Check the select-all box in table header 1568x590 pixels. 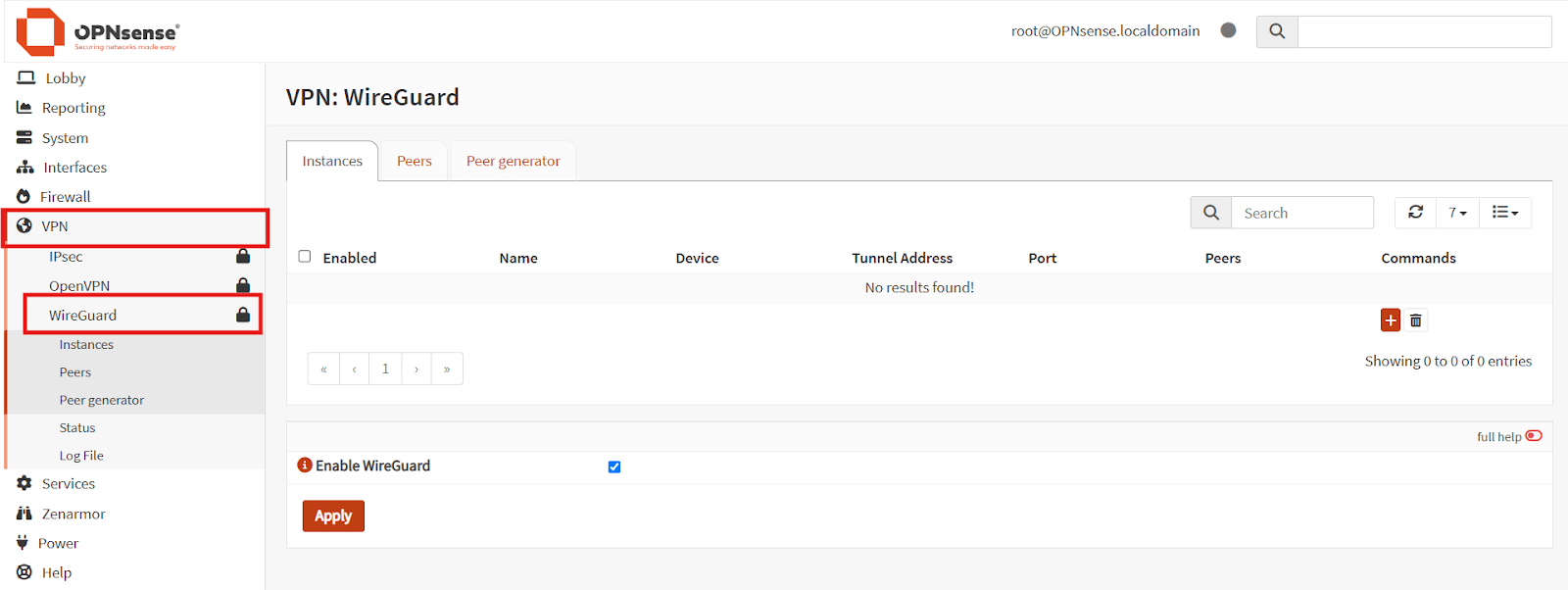point(305,257)
